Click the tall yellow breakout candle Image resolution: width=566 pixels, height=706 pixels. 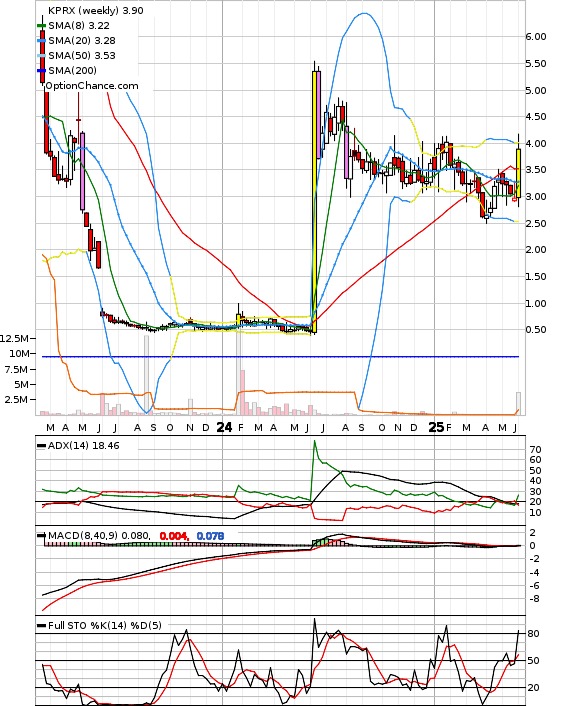(x=314, y=202)
